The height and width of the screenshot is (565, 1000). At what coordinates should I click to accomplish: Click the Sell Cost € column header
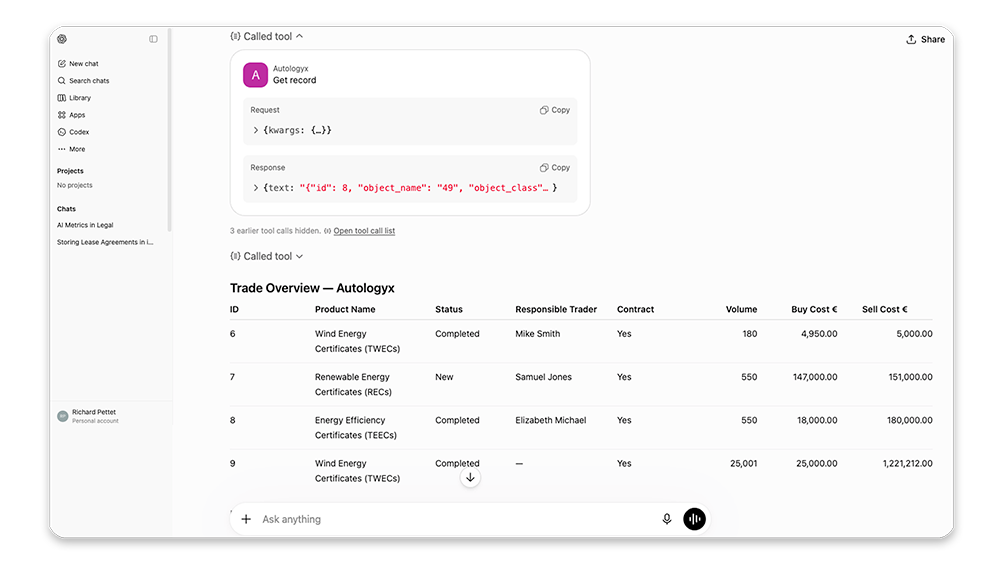(x=885, y=309)
